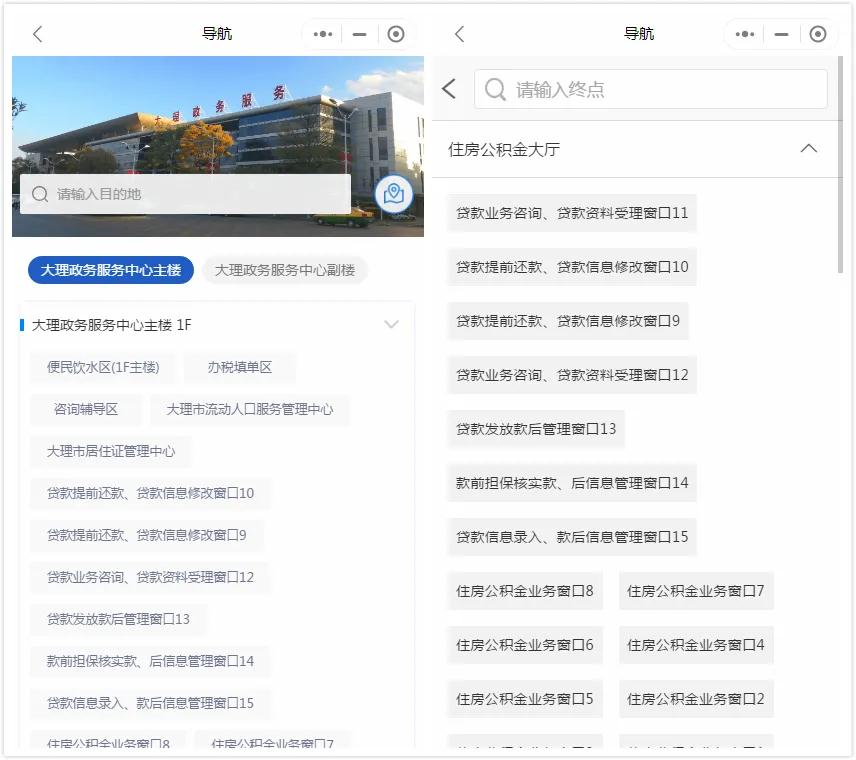Screen dimensions: 856x760
Task: Select the 大理政务服务中心主楼 tab
Action: tap(111, 270)
